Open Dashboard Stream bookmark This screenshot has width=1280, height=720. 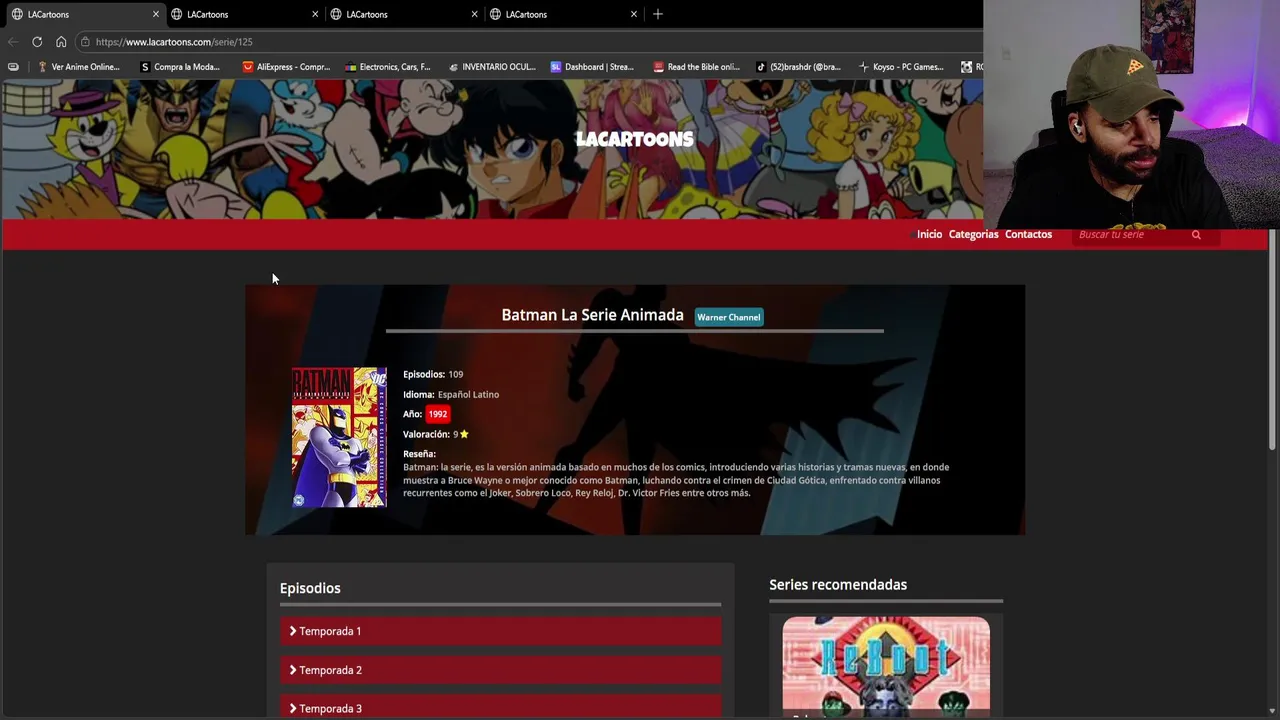[592, 67]
